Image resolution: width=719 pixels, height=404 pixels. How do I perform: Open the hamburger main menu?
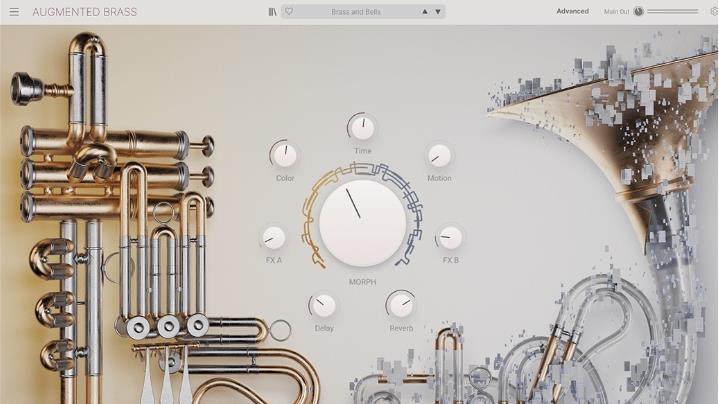pyautogui.click(x=14, y=12)
